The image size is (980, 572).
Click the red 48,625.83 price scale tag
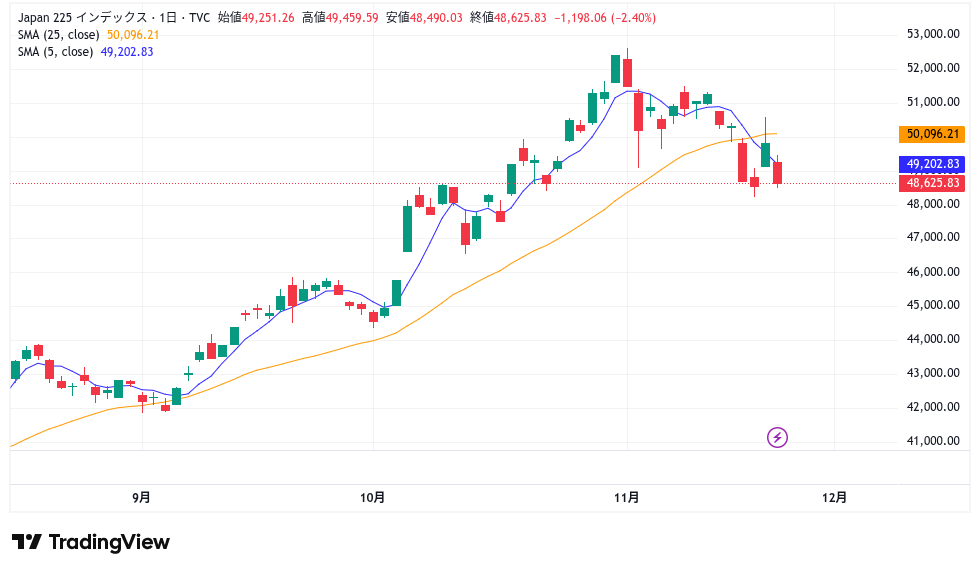(x=932, y=183)
